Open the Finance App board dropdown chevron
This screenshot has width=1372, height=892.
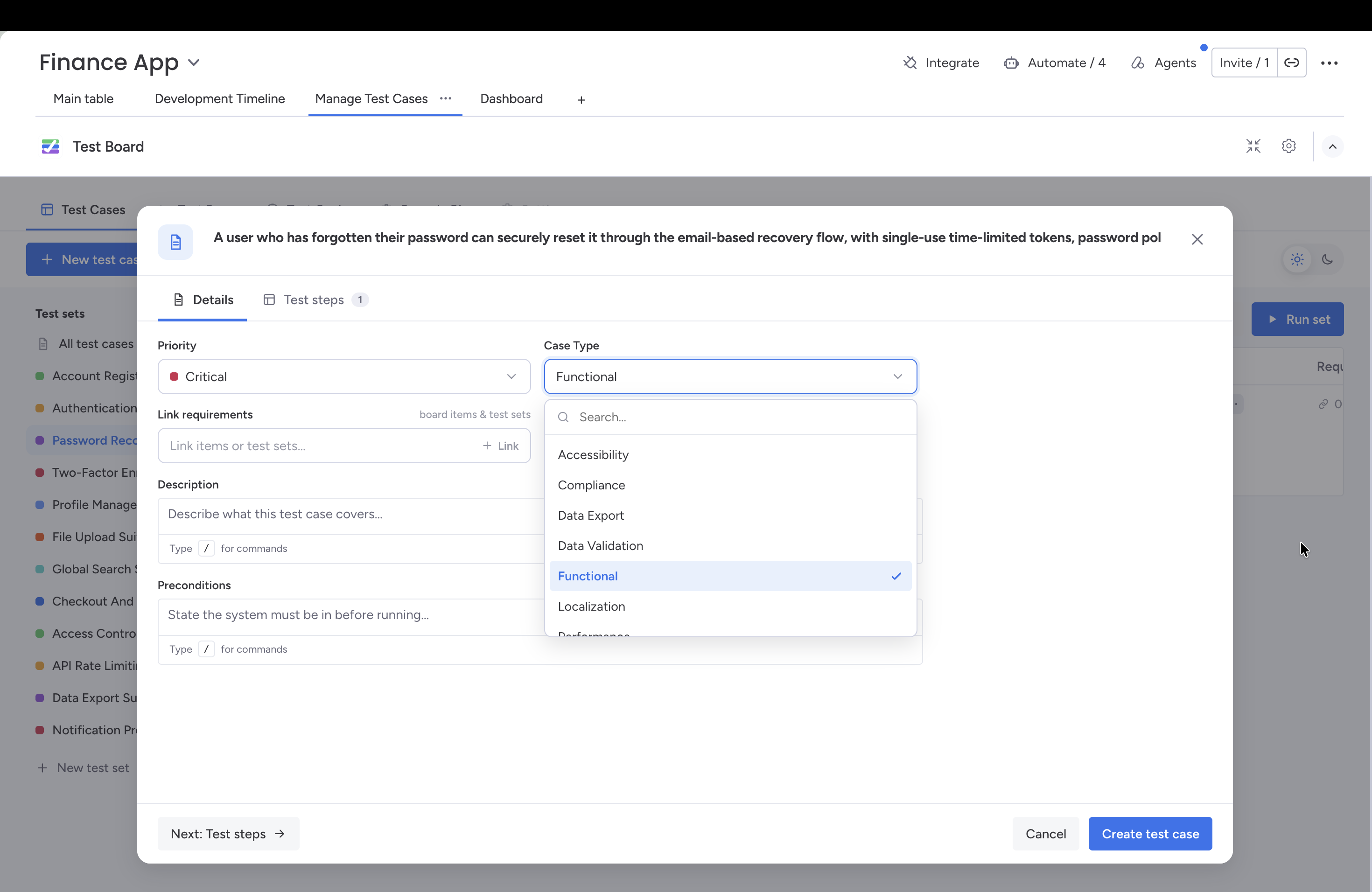[x=194, y=62]
